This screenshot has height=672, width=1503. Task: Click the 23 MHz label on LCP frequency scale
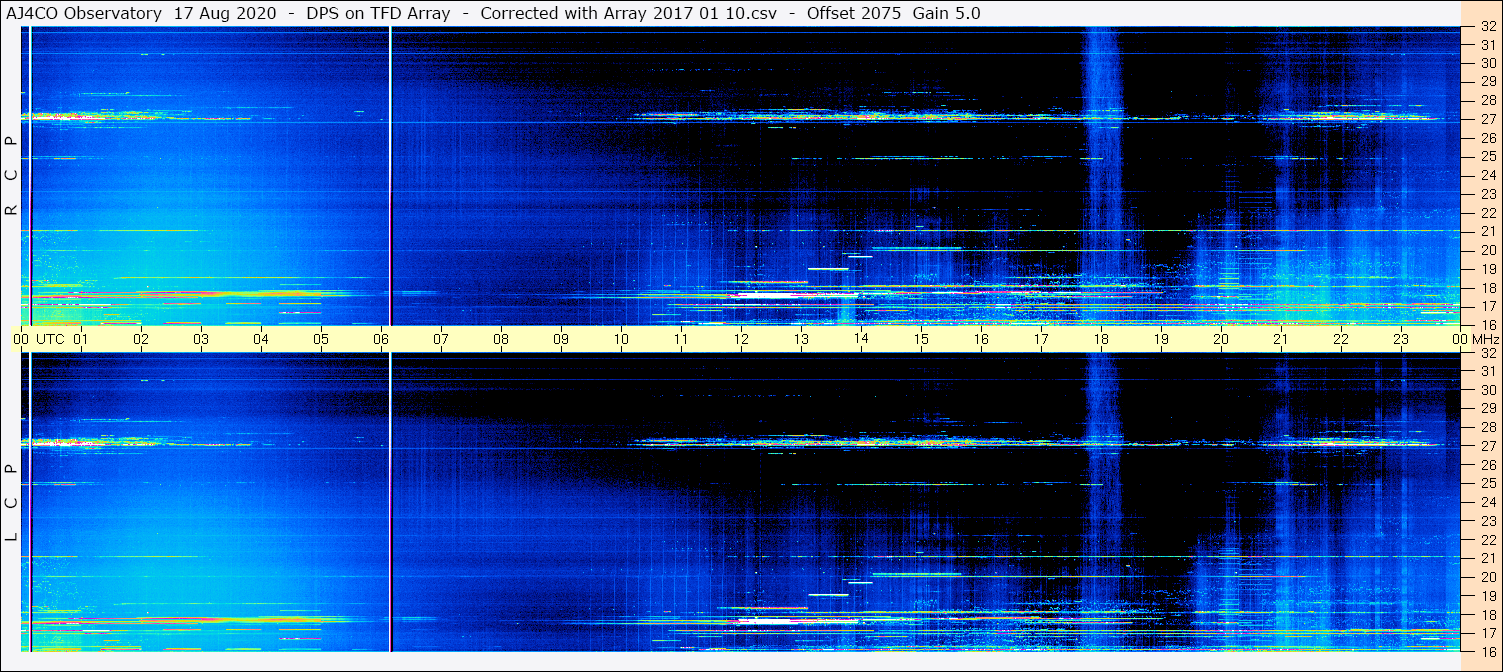(x=1487, y=521)
